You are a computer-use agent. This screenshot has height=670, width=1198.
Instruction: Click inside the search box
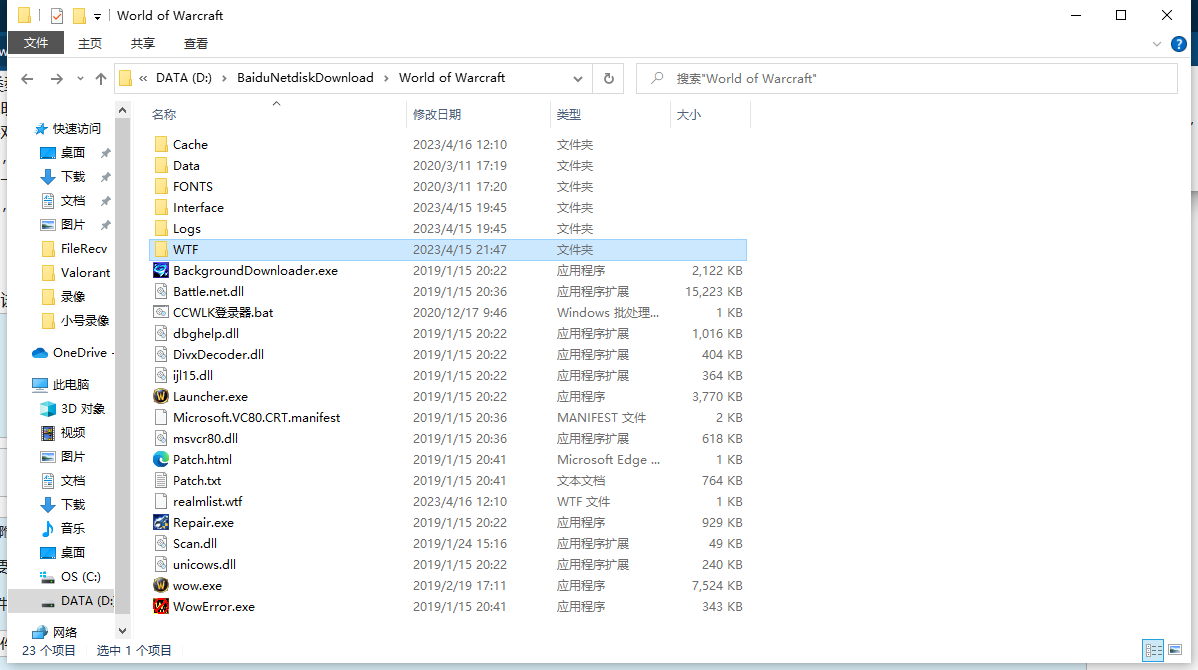point(900,77)
